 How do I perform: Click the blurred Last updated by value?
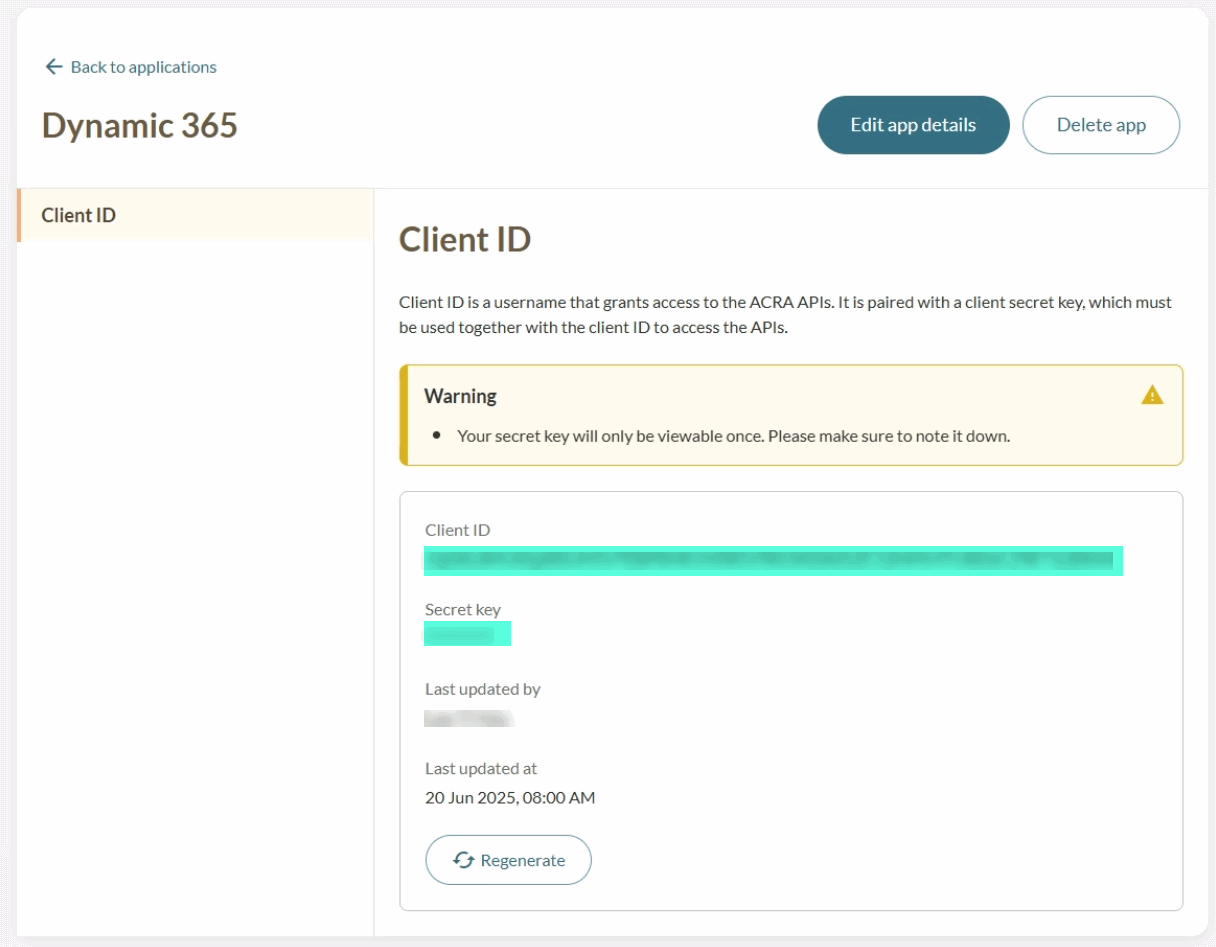click(469, 718)
